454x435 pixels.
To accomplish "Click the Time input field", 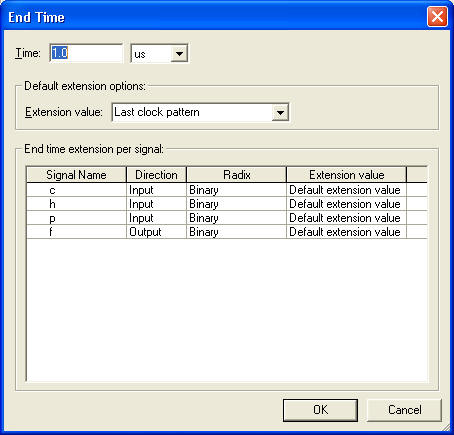I will click(86, 53).
